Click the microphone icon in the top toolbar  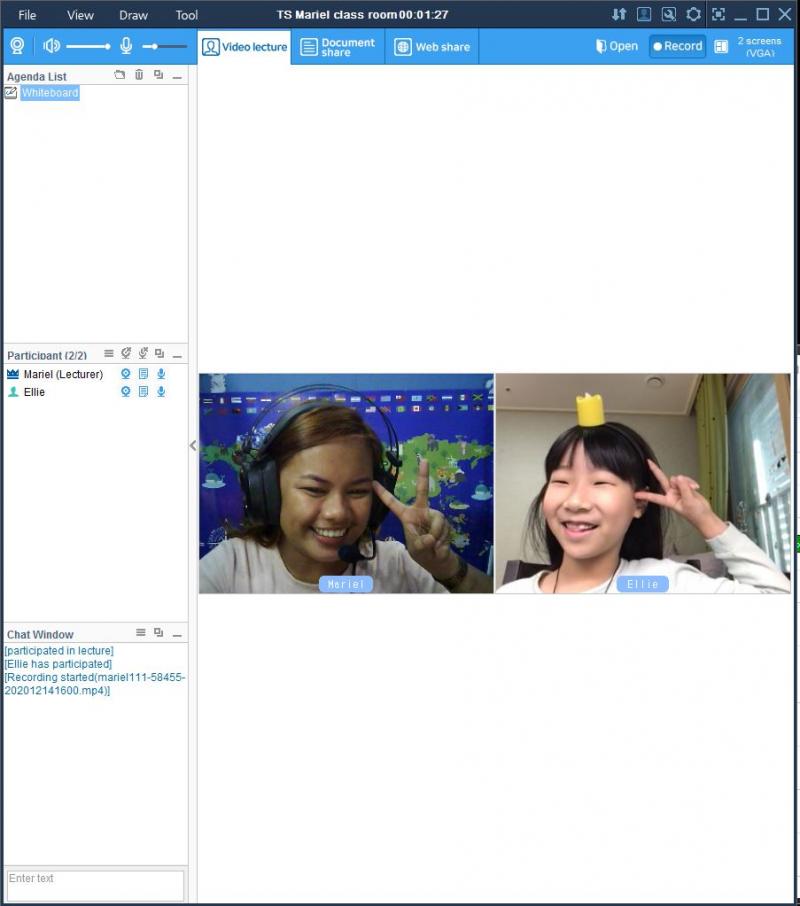click(x=126, y=46)
